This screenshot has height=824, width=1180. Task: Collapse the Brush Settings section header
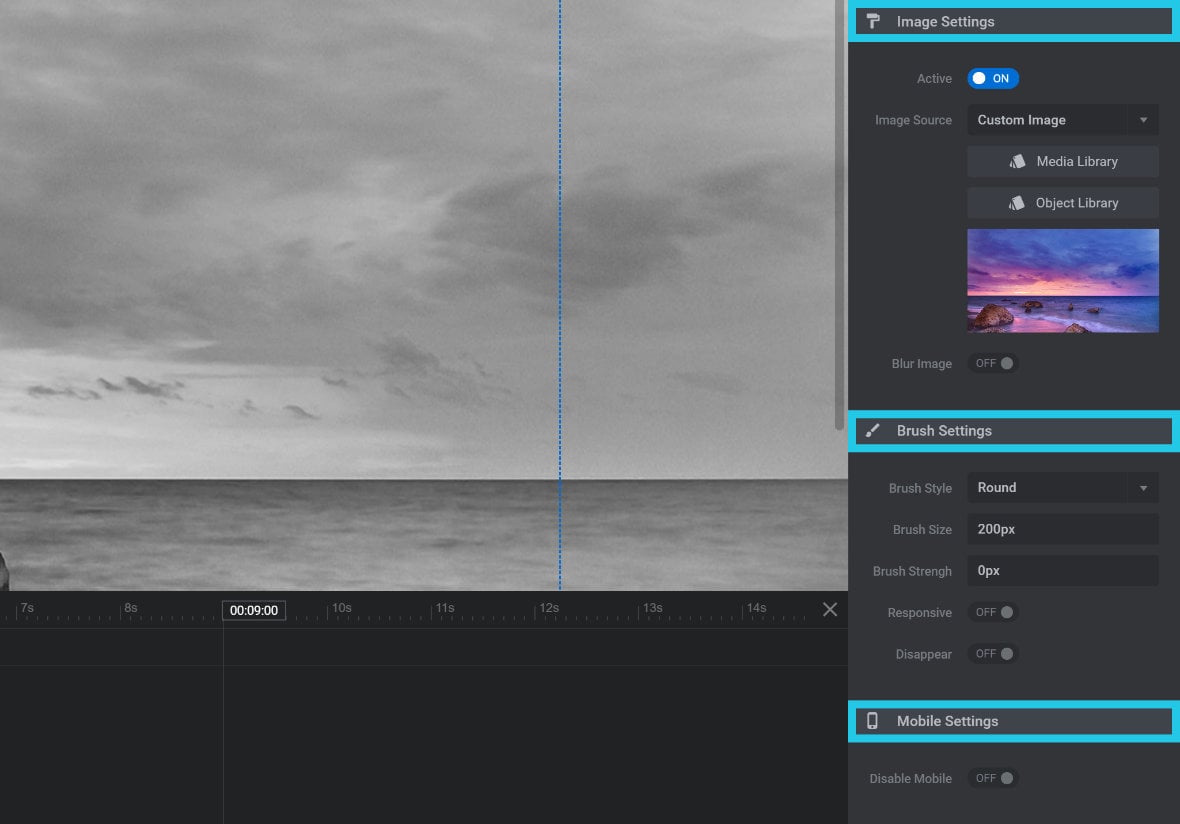1014,430
